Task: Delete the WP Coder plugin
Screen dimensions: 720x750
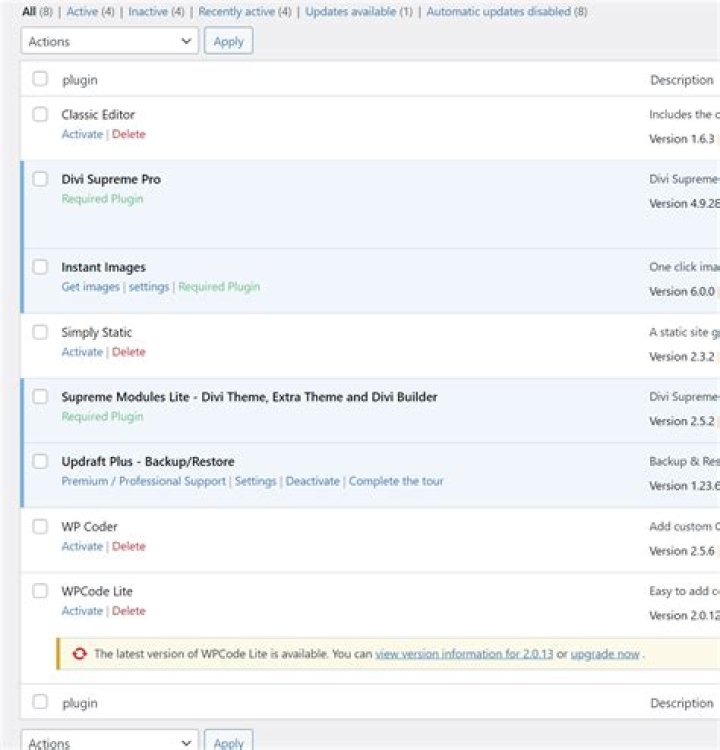Action: tap(129, 546)
